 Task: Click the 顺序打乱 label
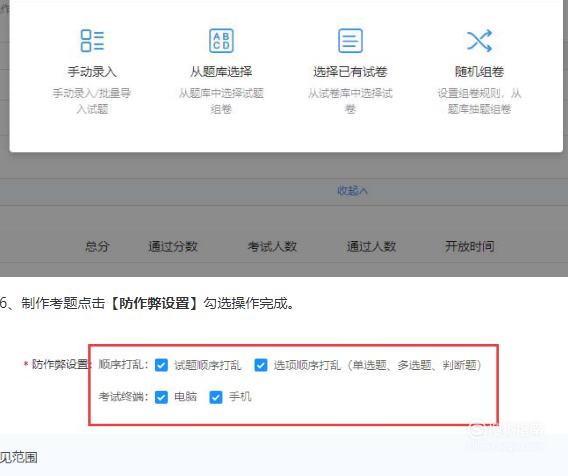coord(123,364)
